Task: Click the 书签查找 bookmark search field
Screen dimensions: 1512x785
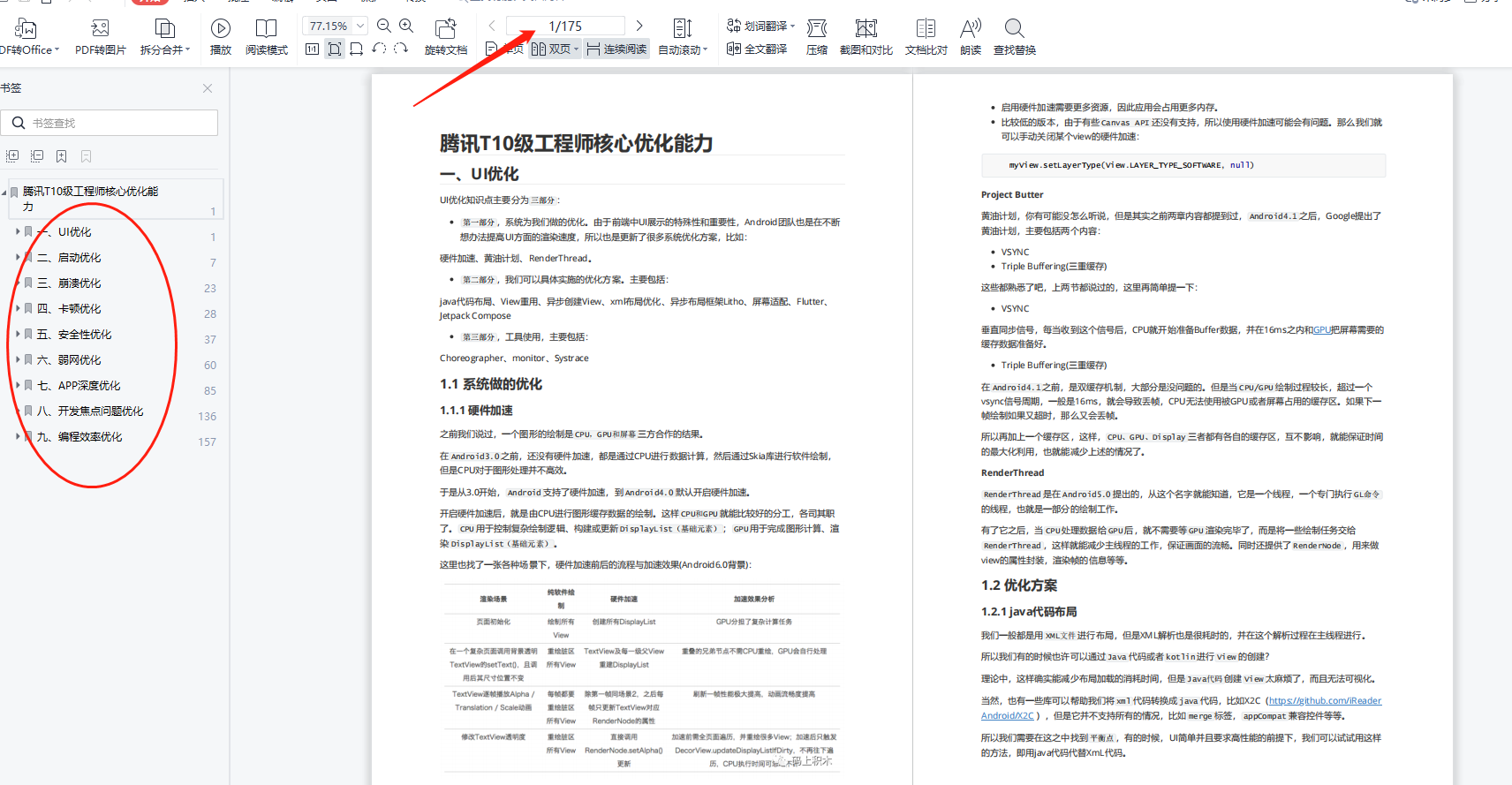Action: click(x=109, y=123)
